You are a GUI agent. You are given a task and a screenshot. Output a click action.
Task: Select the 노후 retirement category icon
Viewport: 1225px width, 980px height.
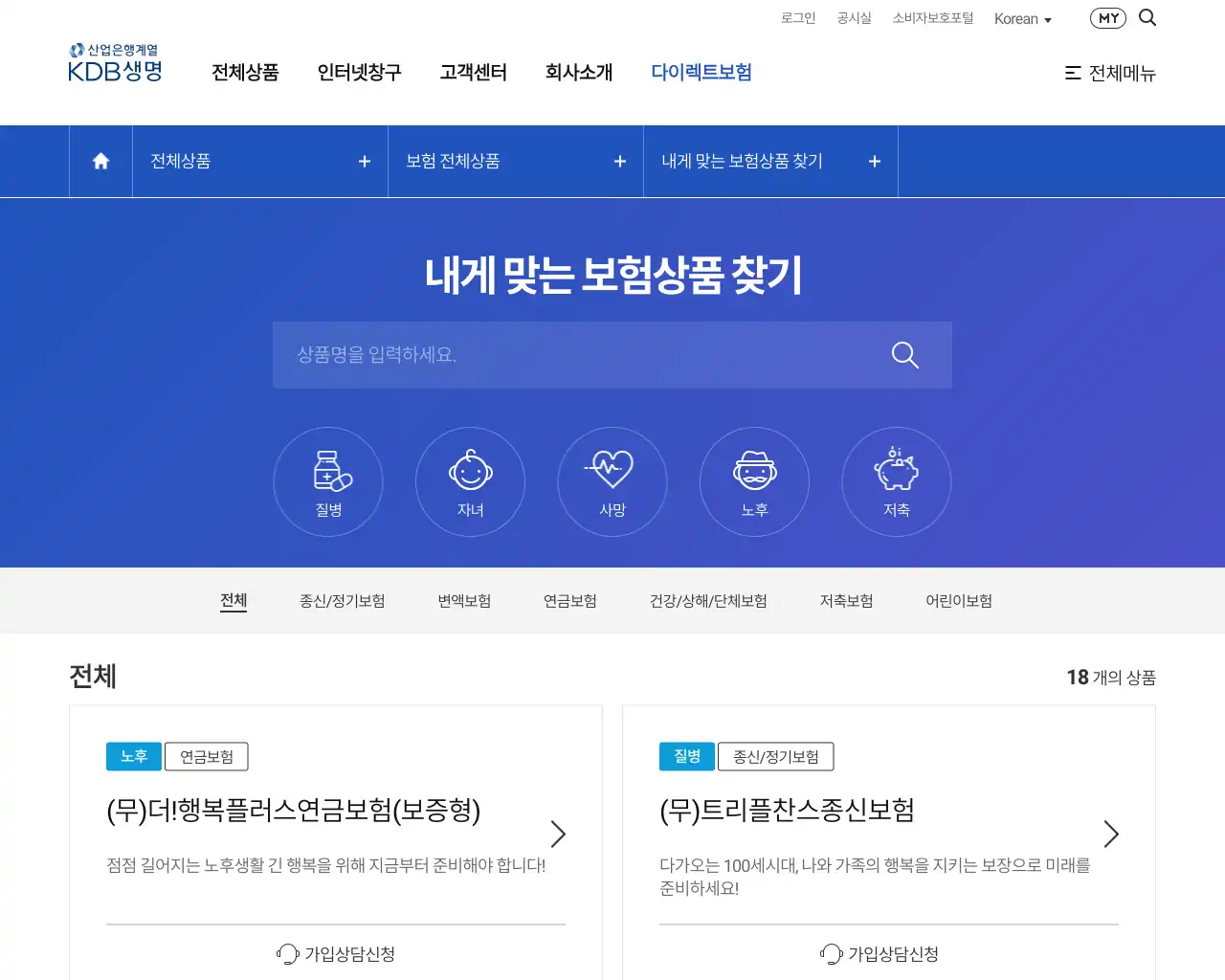pos(754,481)
